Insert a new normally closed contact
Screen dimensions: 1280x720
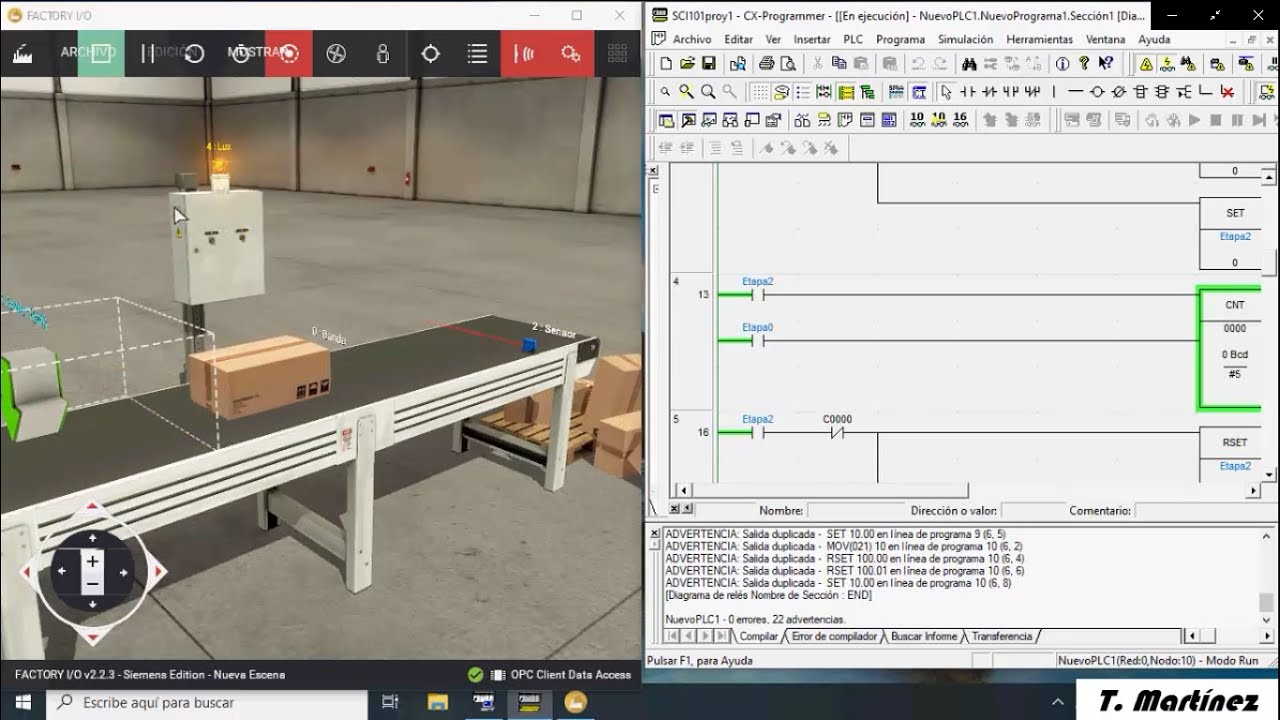989,92
